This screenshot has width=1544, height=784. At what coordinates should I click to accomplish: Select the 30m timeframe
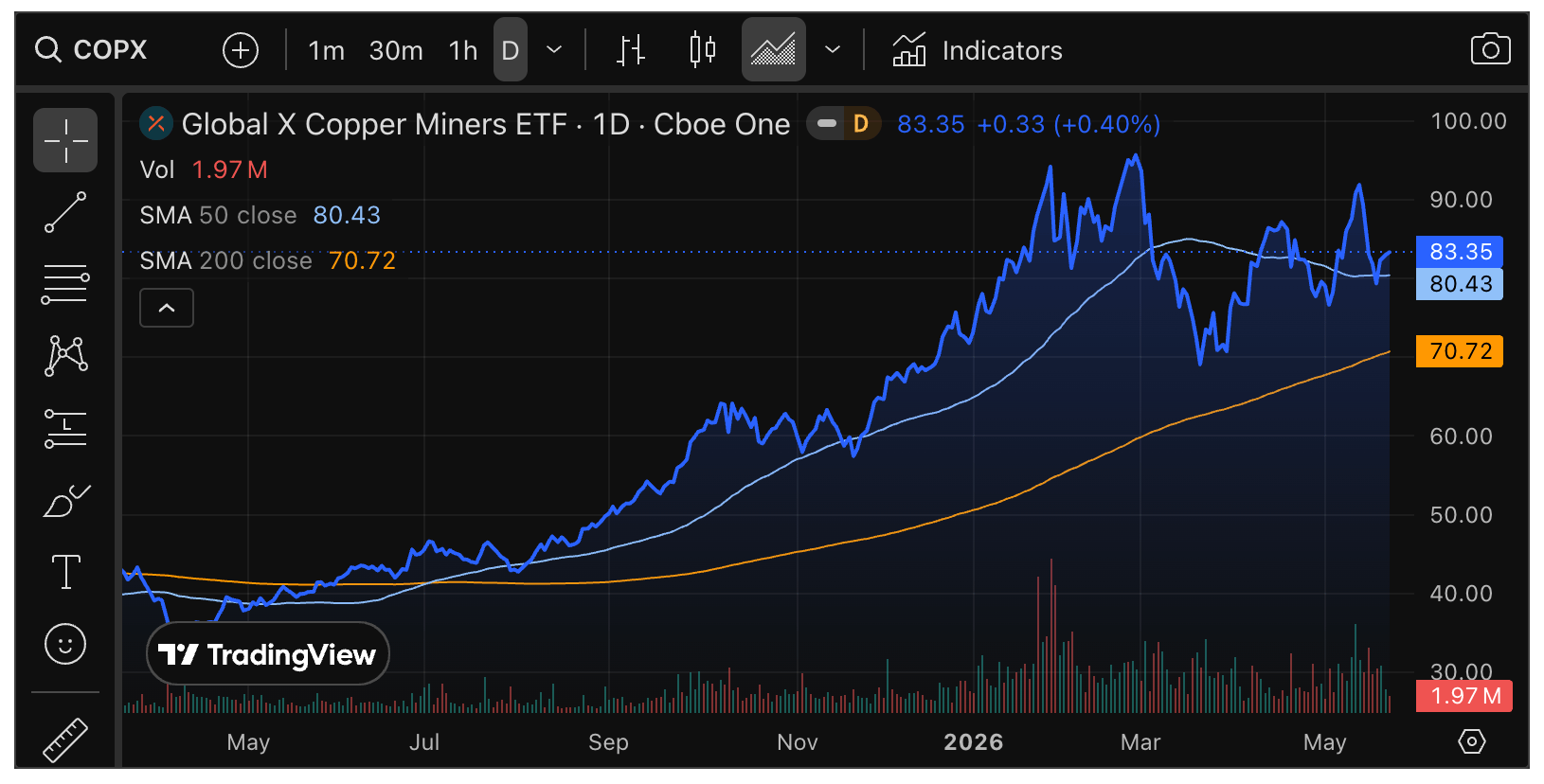pos(396,50)
